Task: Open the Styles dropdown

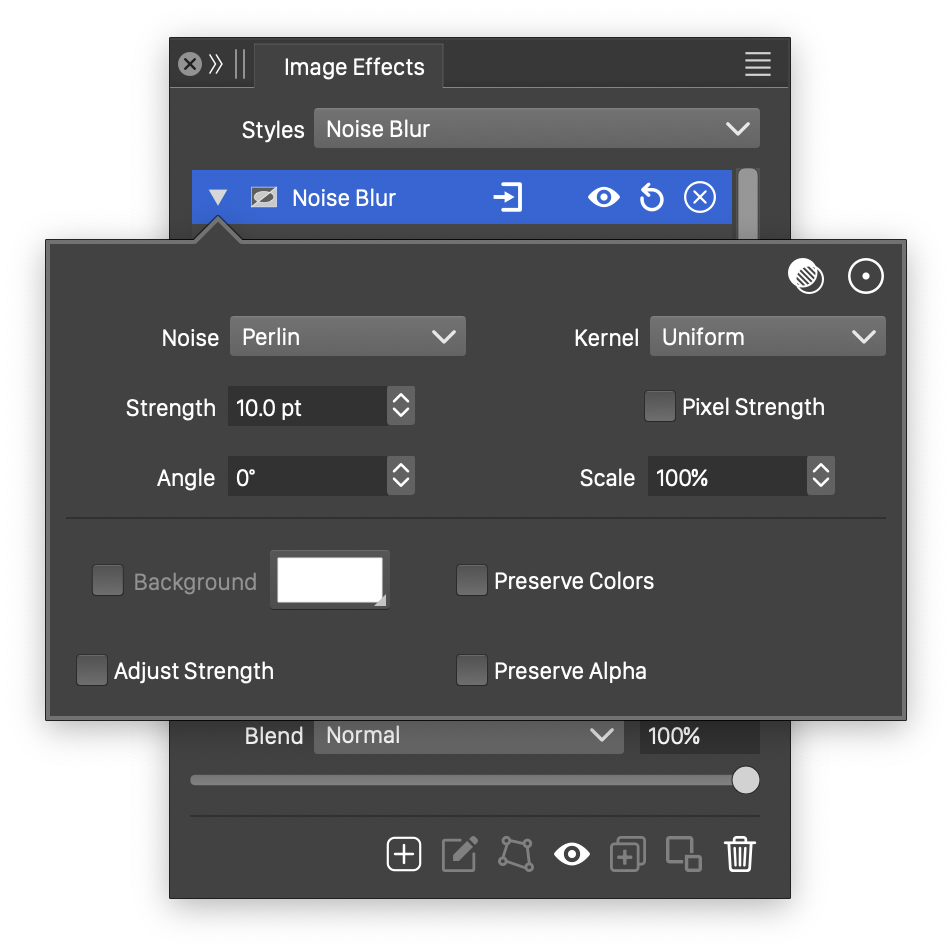Action: 536,129
